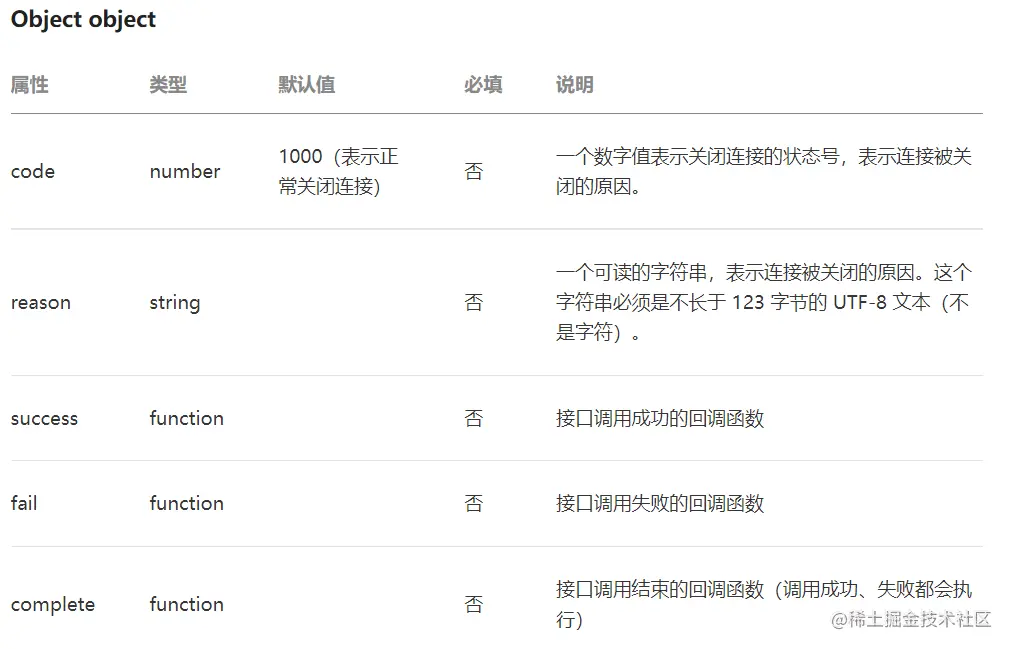This screenshot has height=649, width=1011.
Task: Click 'function' in the success row
Action: click(x=187, y=418)
